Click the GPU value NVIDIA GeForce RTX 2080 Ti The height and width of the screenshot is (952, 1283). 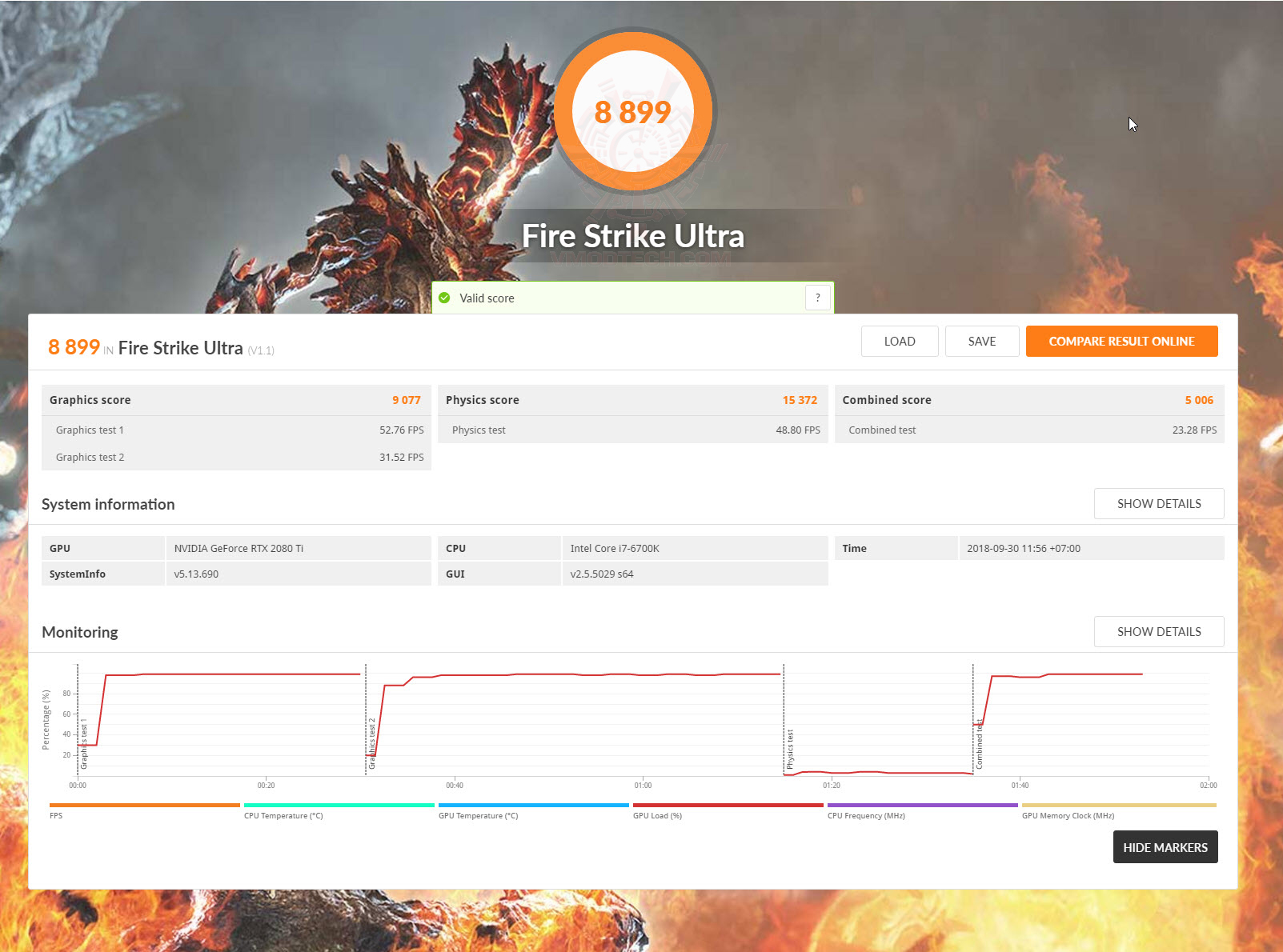(239, 548)
